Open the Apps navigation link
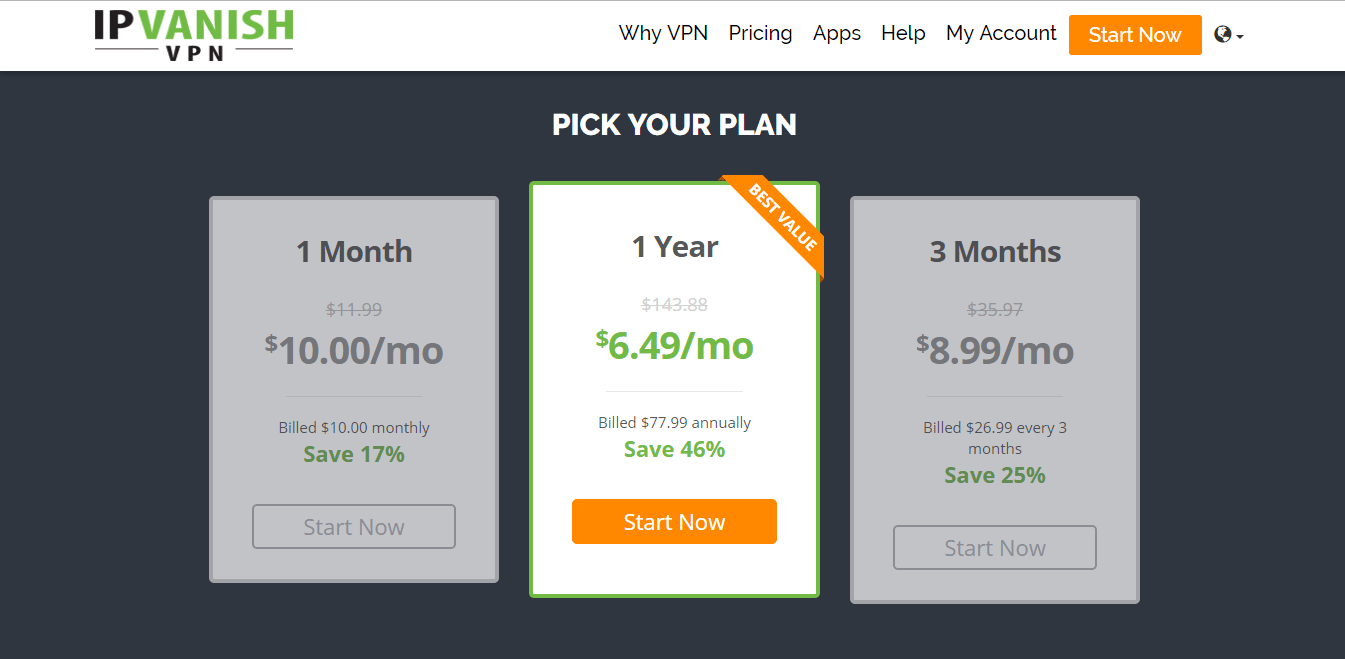The image size is (1345, 659). 837,33
